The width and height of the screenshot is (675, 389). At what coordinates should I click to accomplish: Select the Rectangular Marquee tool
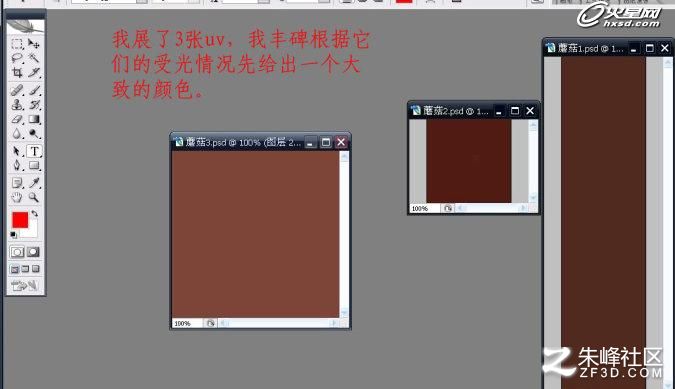coord(17,43)
